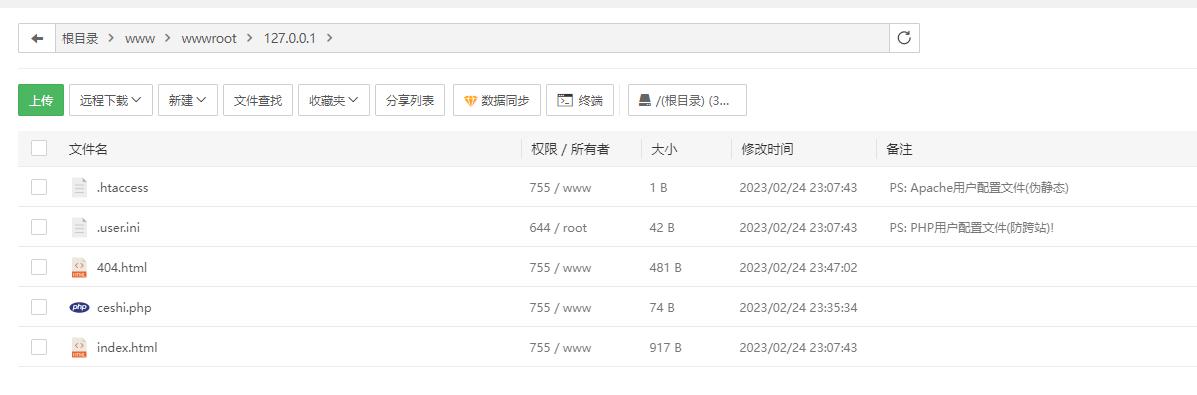This screenshot has height=395, width=1197.
Task: Expand the chevron after wwwroot breadcrumb
Action: (x=250, y=38)
